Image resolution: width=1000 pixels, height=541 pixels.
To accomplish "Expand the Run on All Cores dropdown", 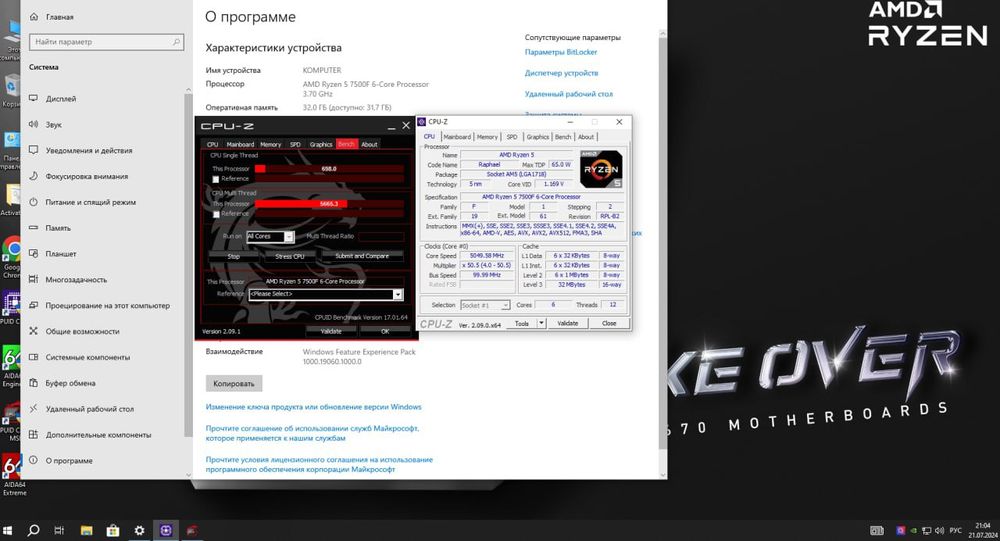I will point(289,237).
